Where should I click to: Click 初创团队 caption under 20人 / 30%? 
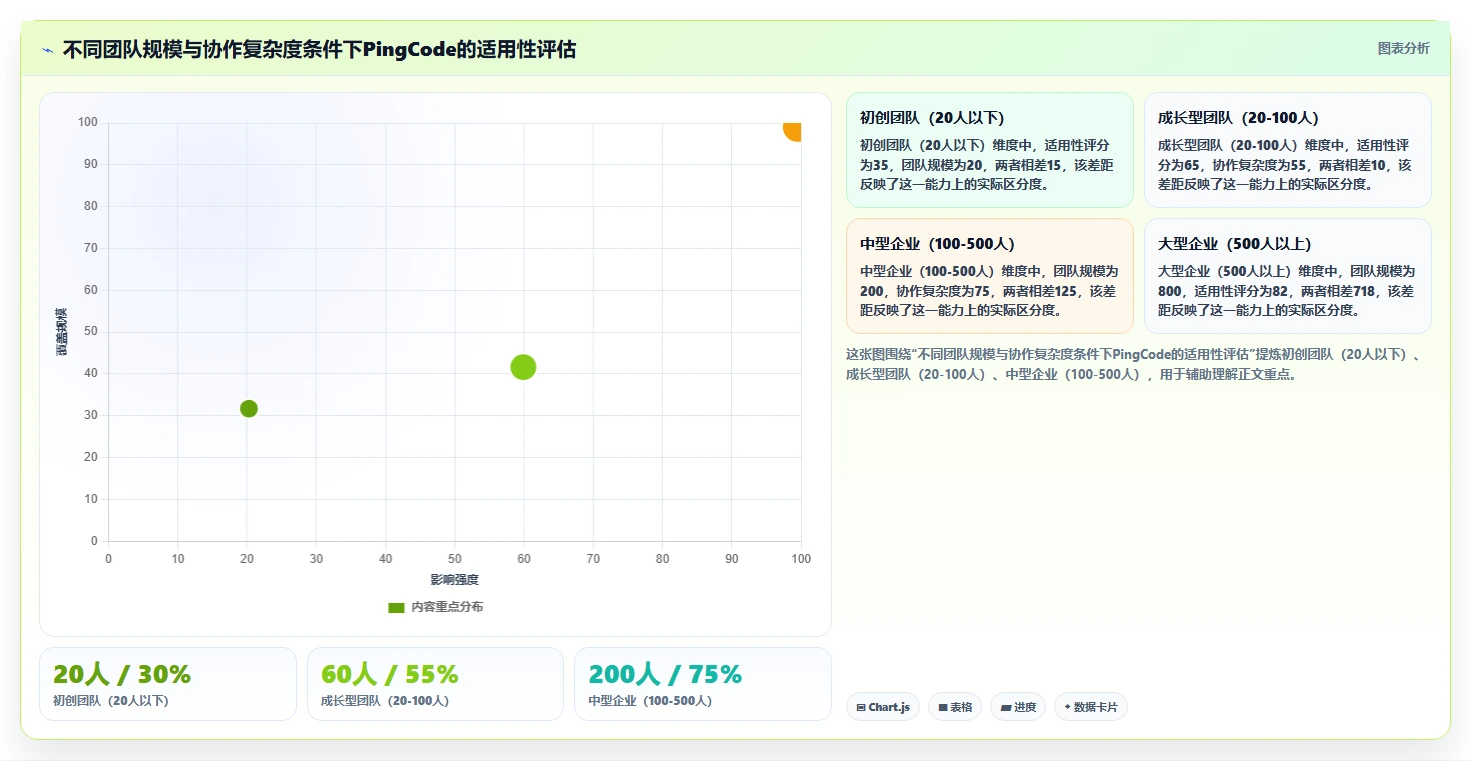tap(111, 701)
